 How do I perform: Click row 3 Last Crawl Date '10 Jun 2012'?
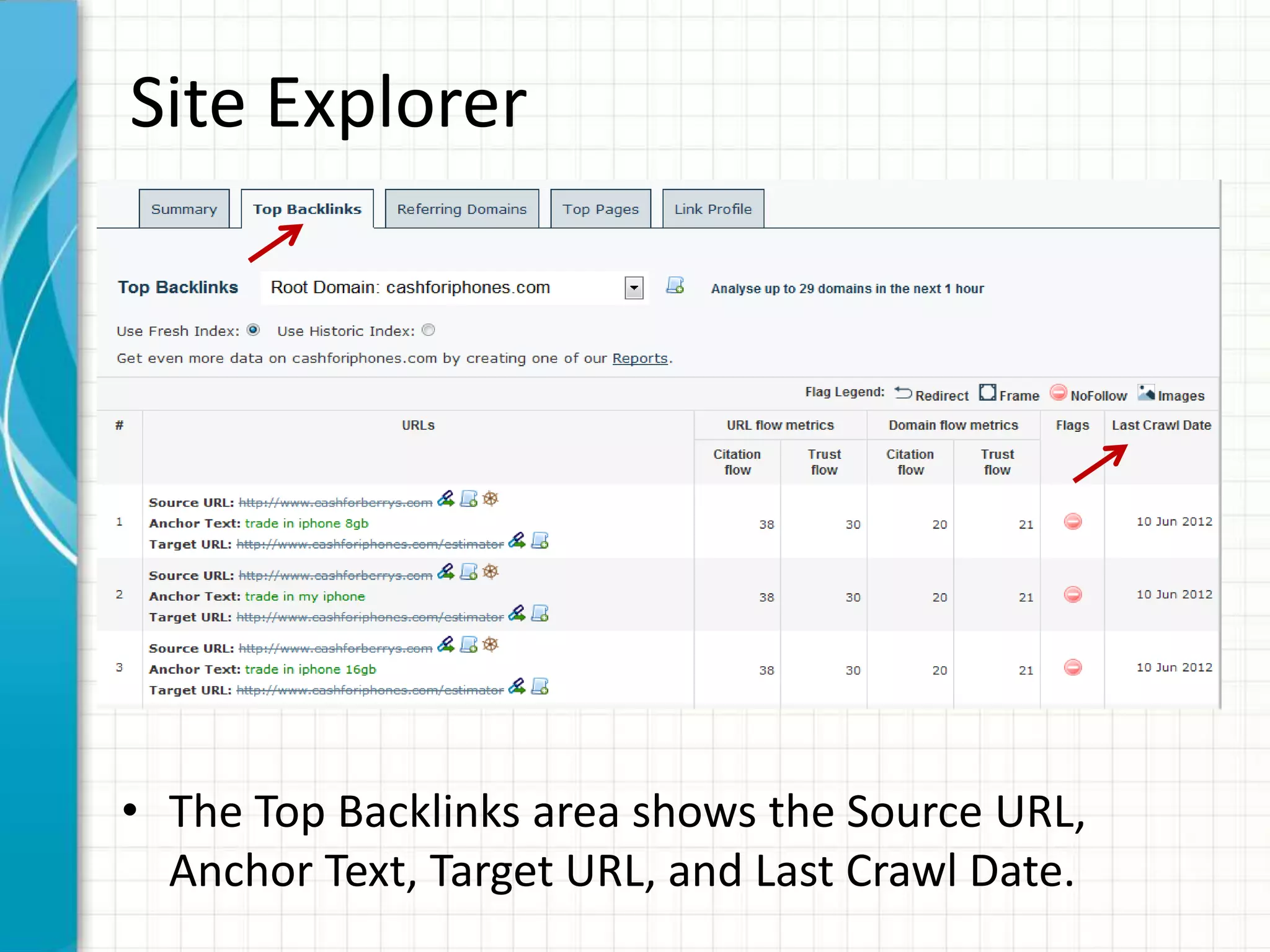click(x=1174, y=668)
